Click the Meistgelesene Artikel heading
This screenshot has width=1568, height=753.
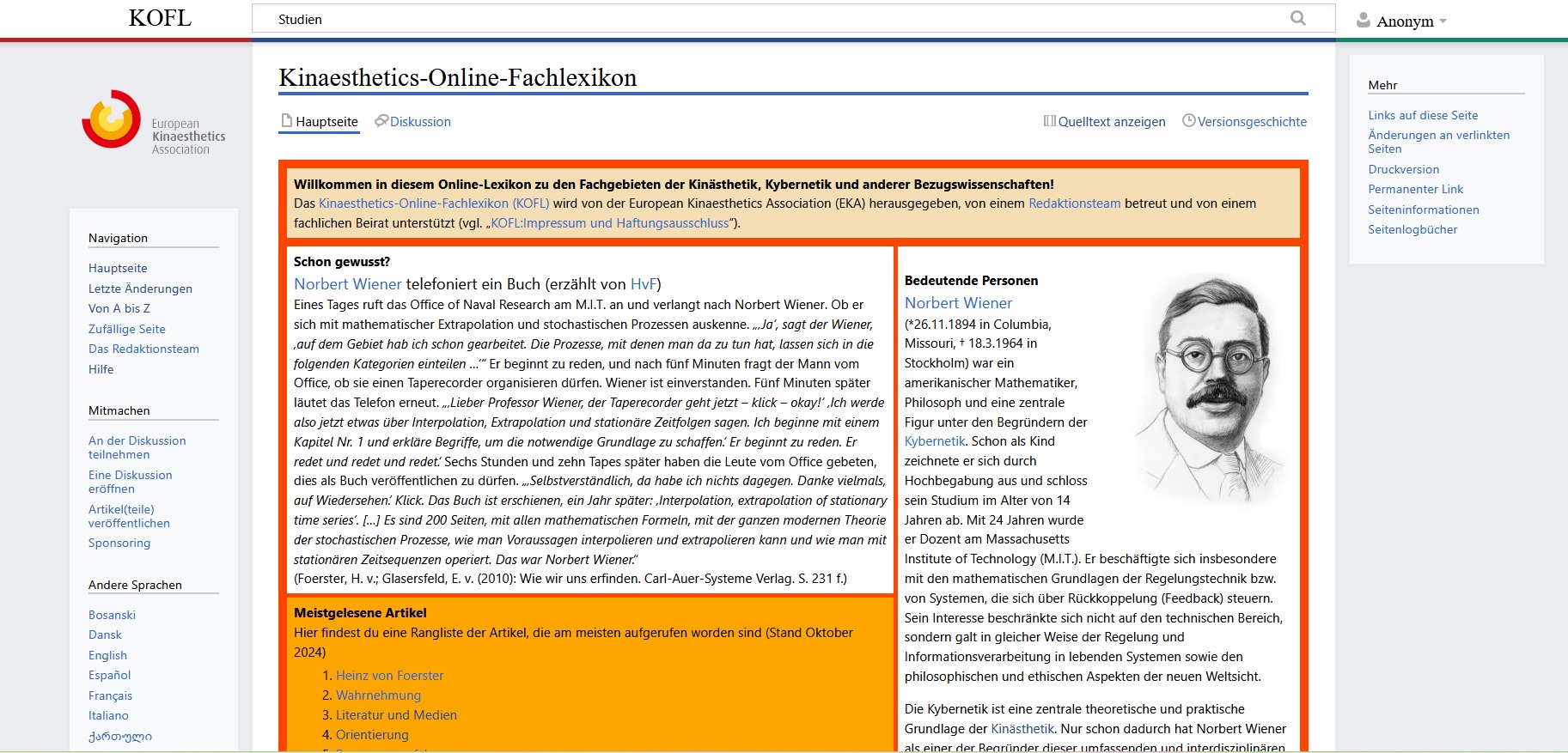click(360, 613)
